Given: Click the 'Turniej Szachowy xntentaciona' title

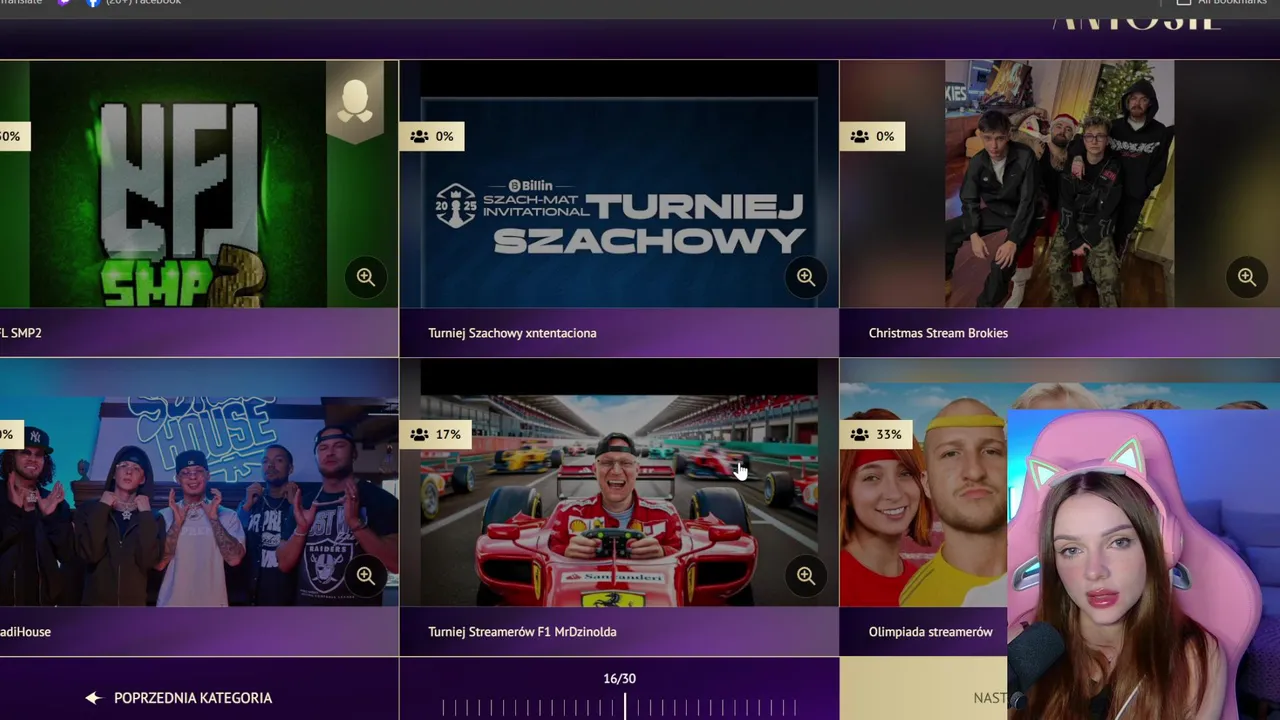Looking at the screenshot, I should click(512, 333).
